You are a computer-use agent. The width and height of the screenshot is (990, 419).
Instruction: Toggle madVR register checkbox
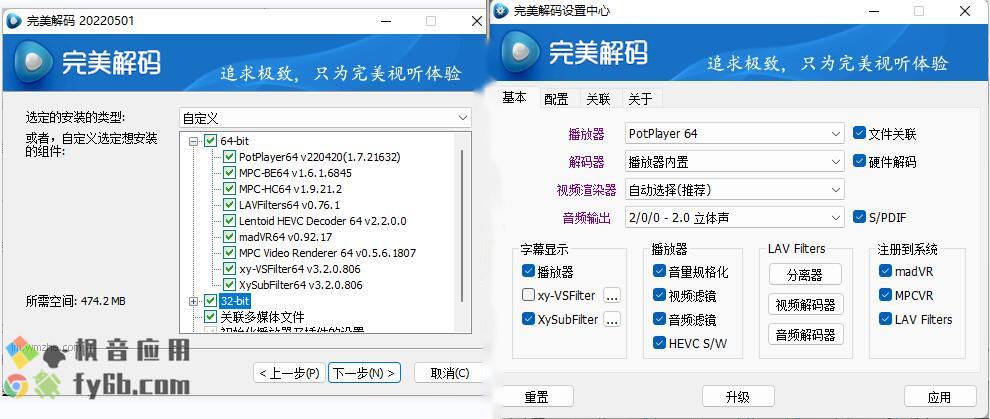pos(885,271)
